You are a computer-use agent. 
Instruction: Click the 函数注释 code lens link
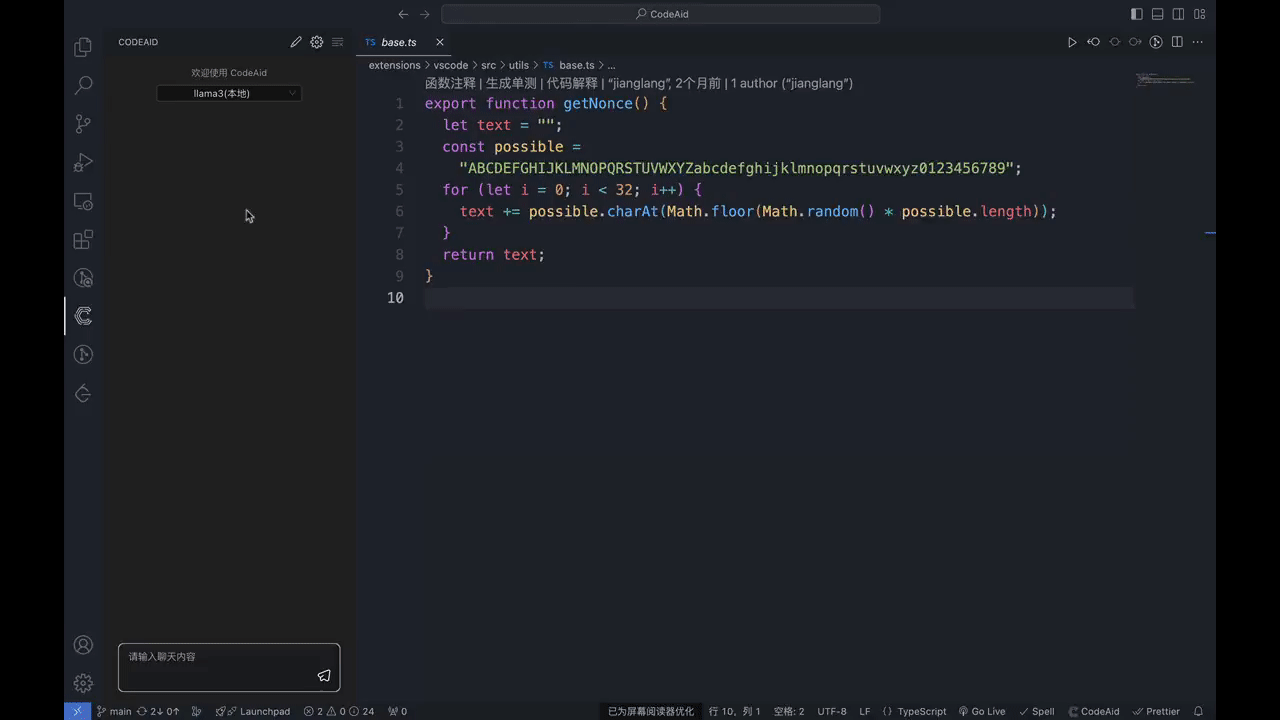(x=450, y=83)
